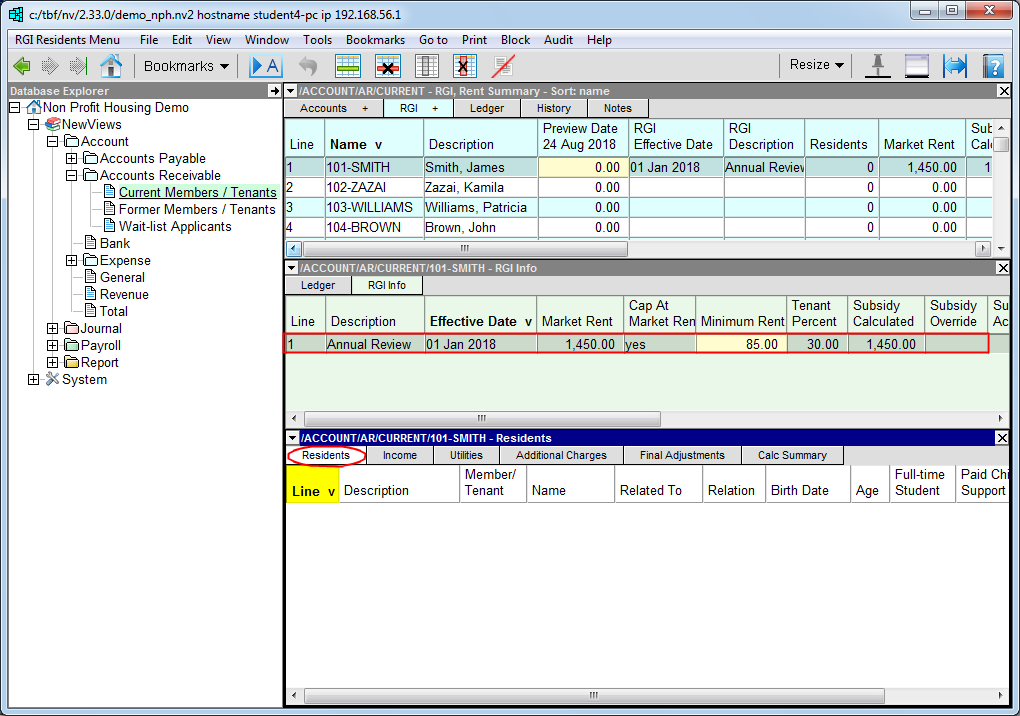Viewport: 1020px width, 716px height.
Task: Click the Minimum Rent 85.00 cell
Action: click(x=740, y=344)
